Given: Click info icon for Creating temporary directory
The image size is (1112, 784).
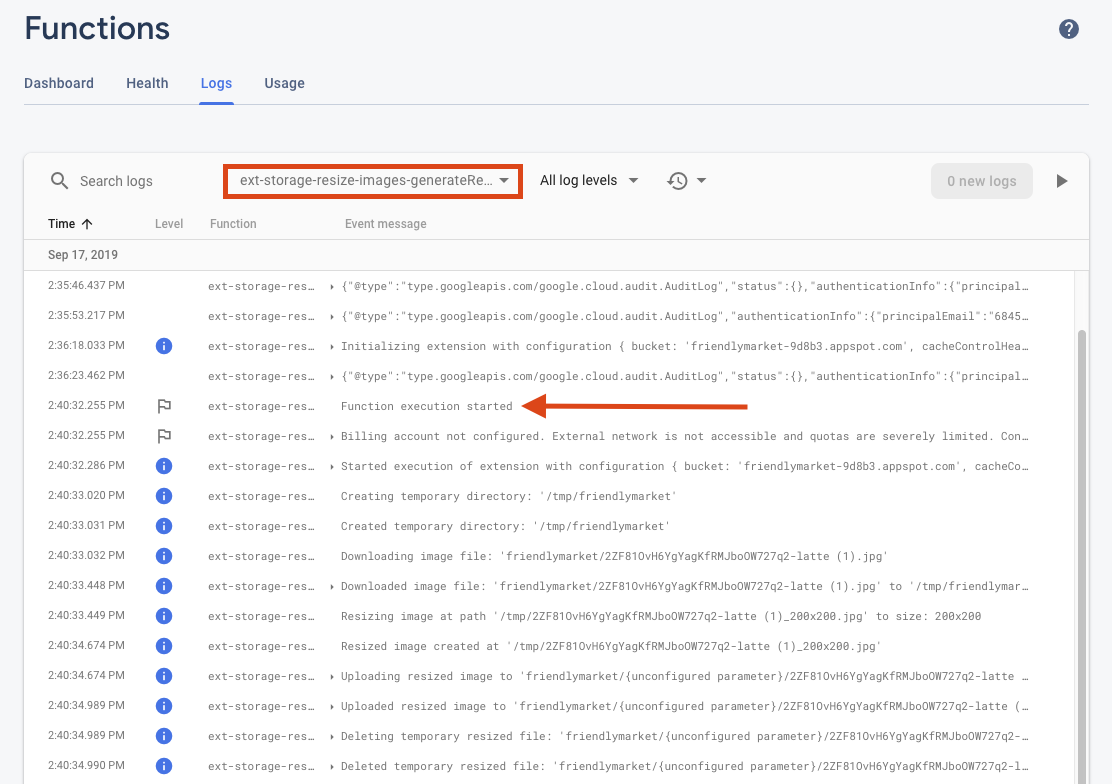Looking at the screenshot, I should (164, 496).
